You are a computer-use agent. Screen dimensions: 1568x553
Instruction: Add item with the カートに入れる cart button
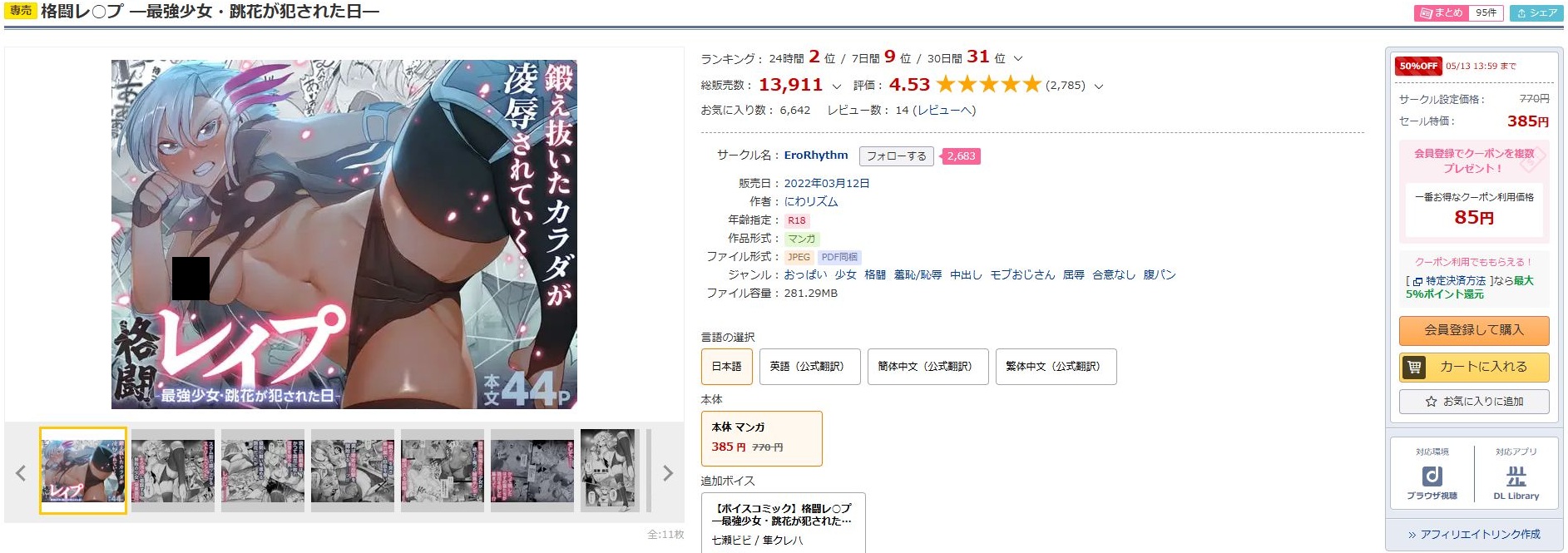pyautogui.click(x=1474, y=367)
